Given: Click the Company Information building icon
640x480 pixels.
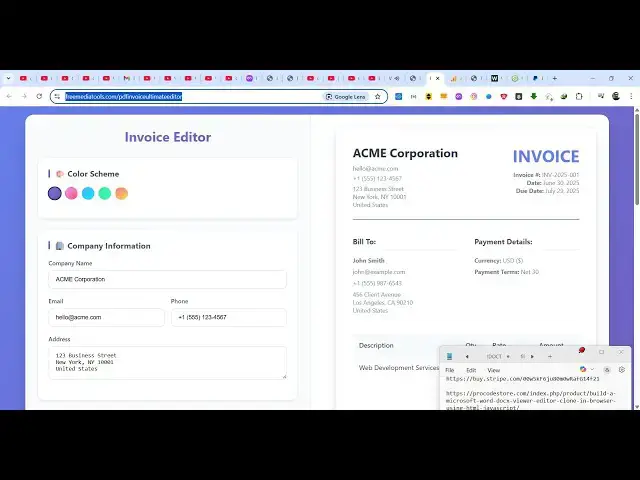Looking at the screenshot, I should pyautogui.click(x=60, y=246).
